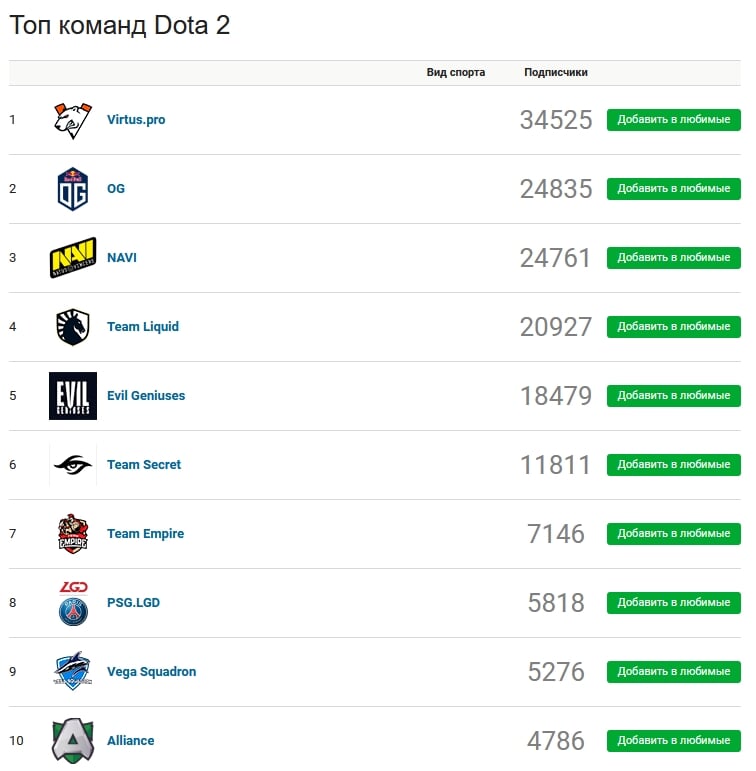Image resolution: width=756 pixels, height=771 pixels.
Task: Open the Evil Geniuses logo
Action: (73, 396)
